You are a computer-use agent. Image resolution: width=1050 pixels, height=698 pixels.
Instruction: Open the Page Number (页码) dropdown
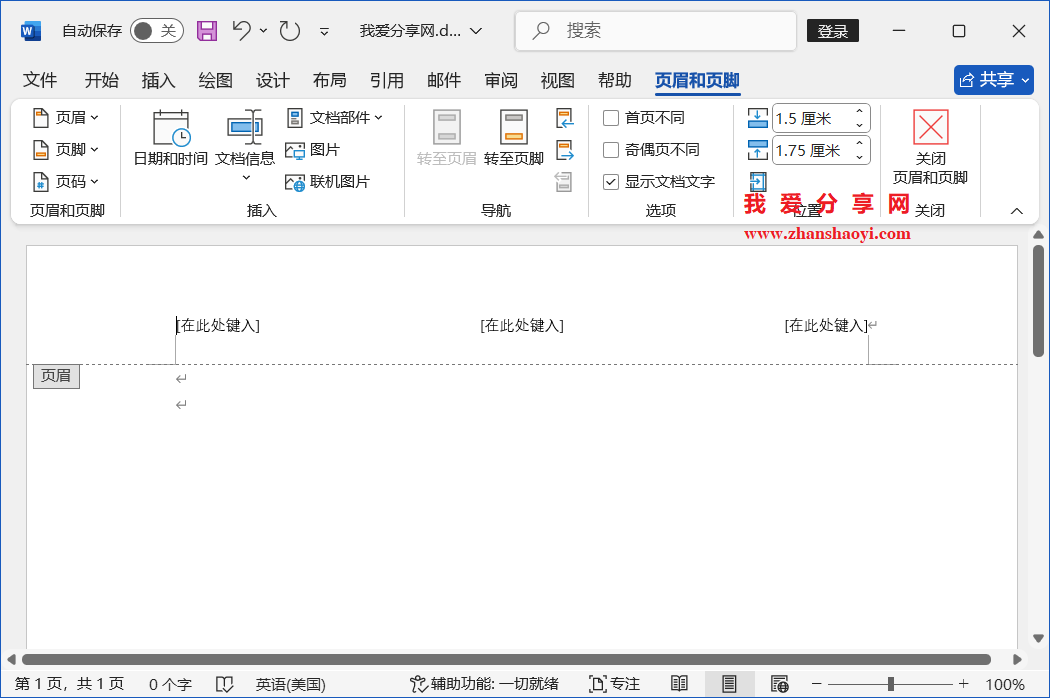(x=66, y=182)
